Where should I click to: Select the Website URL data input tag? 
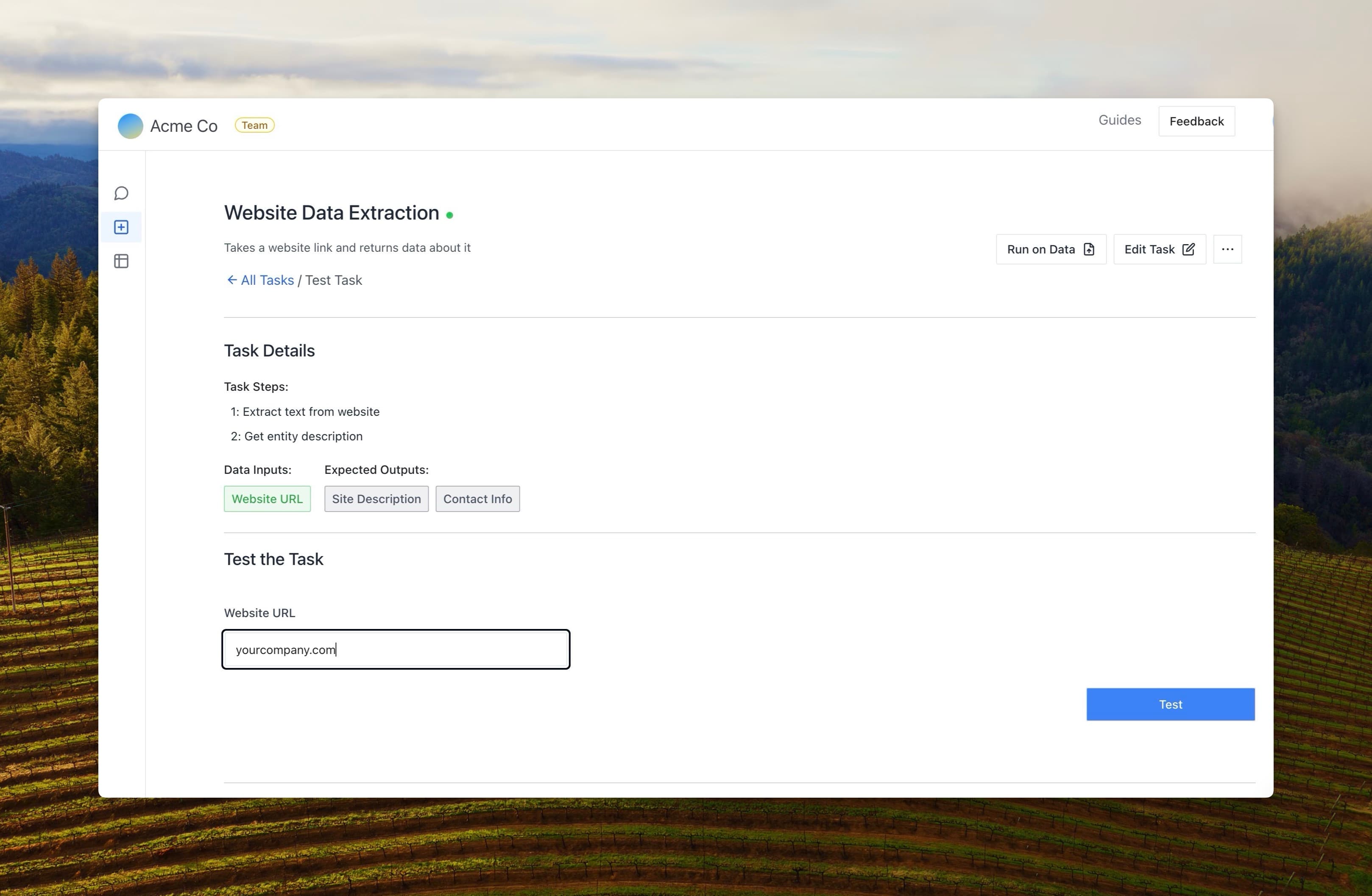[x=267, y=499]
